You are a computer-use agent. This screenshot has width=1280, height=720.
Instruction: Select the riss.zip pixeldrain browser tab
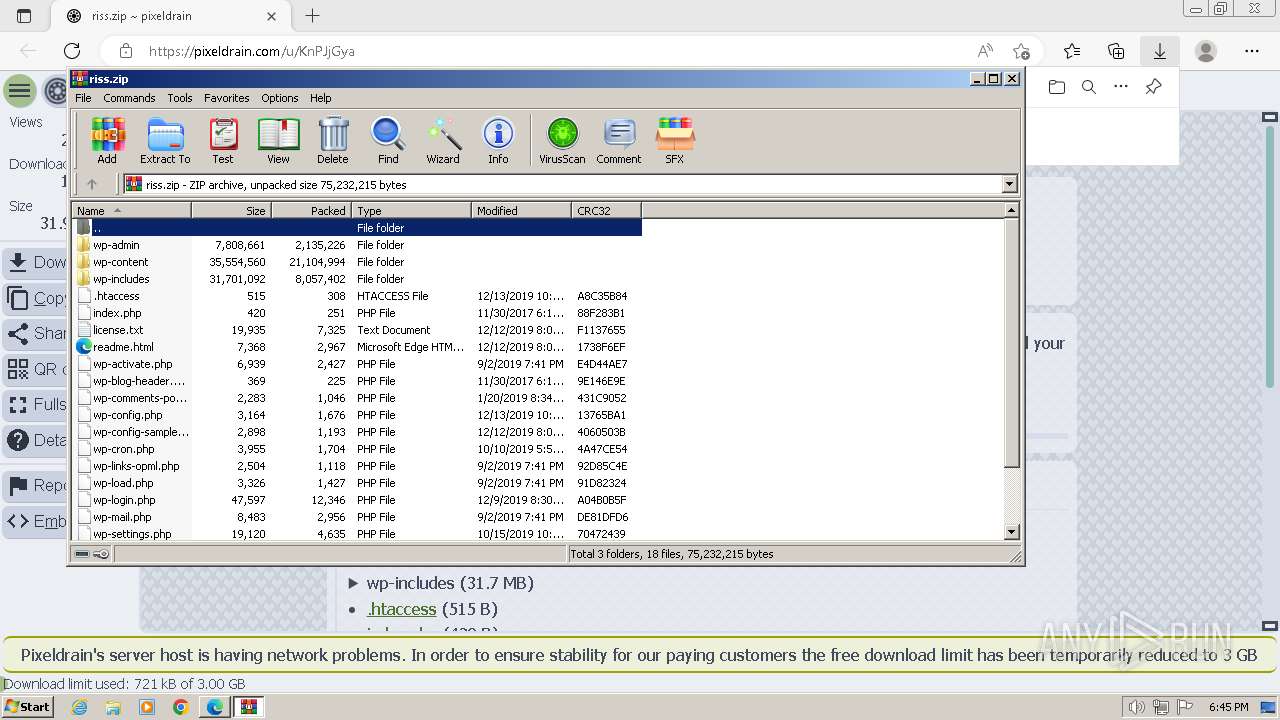(x=170, y=16)
